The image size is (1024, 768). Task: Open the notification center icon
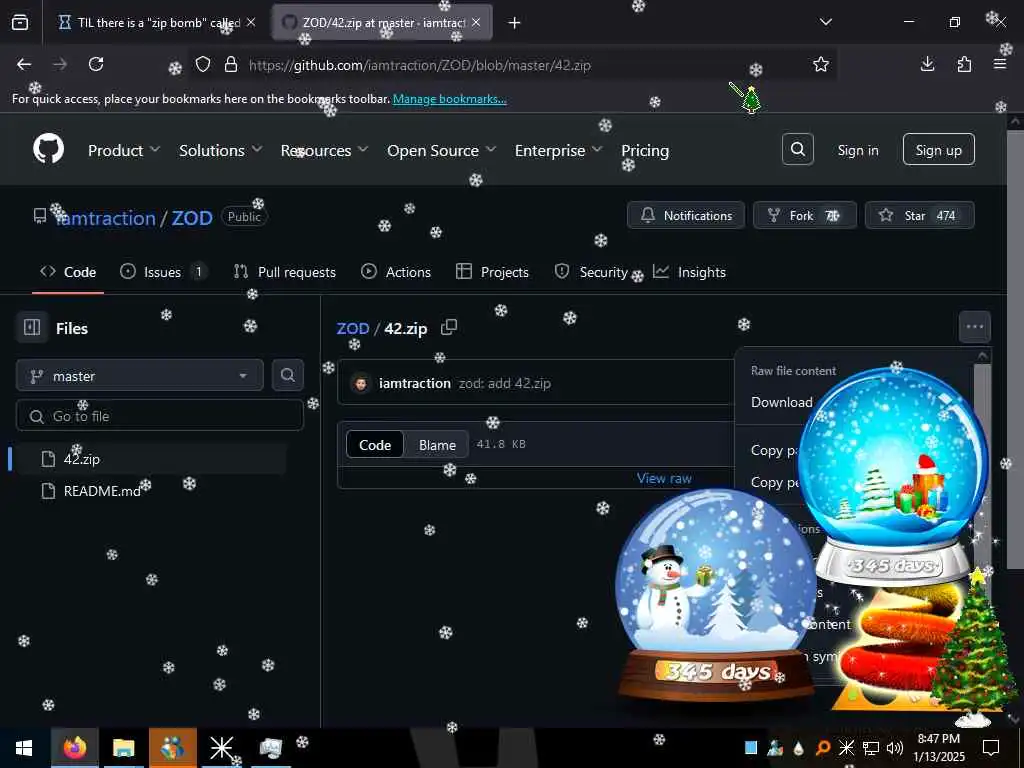click(x=991, y=748)
